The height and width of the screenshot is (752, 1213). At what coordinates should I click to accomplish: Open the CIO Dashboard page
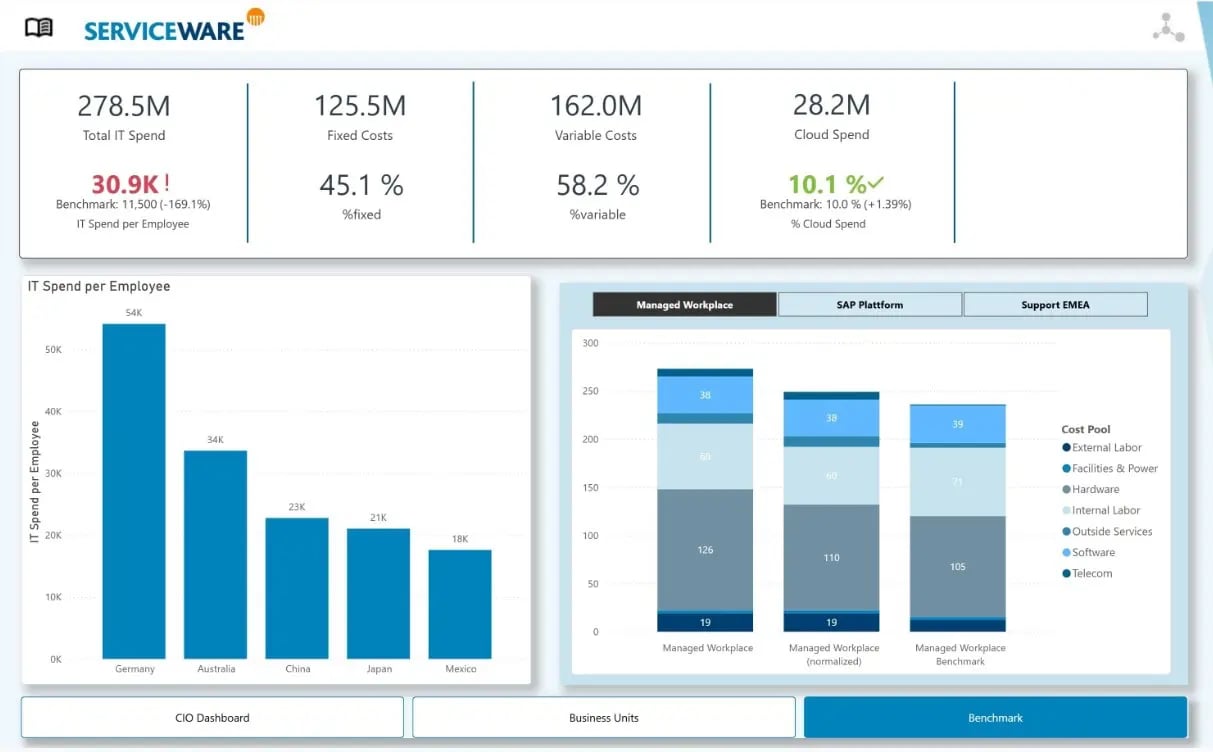[x=211, y=717]
